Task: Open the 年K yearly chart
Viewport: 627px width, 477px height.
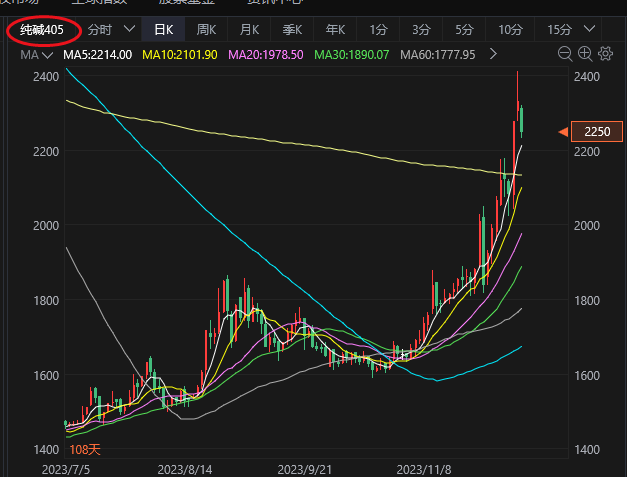Action: [336, 30]
